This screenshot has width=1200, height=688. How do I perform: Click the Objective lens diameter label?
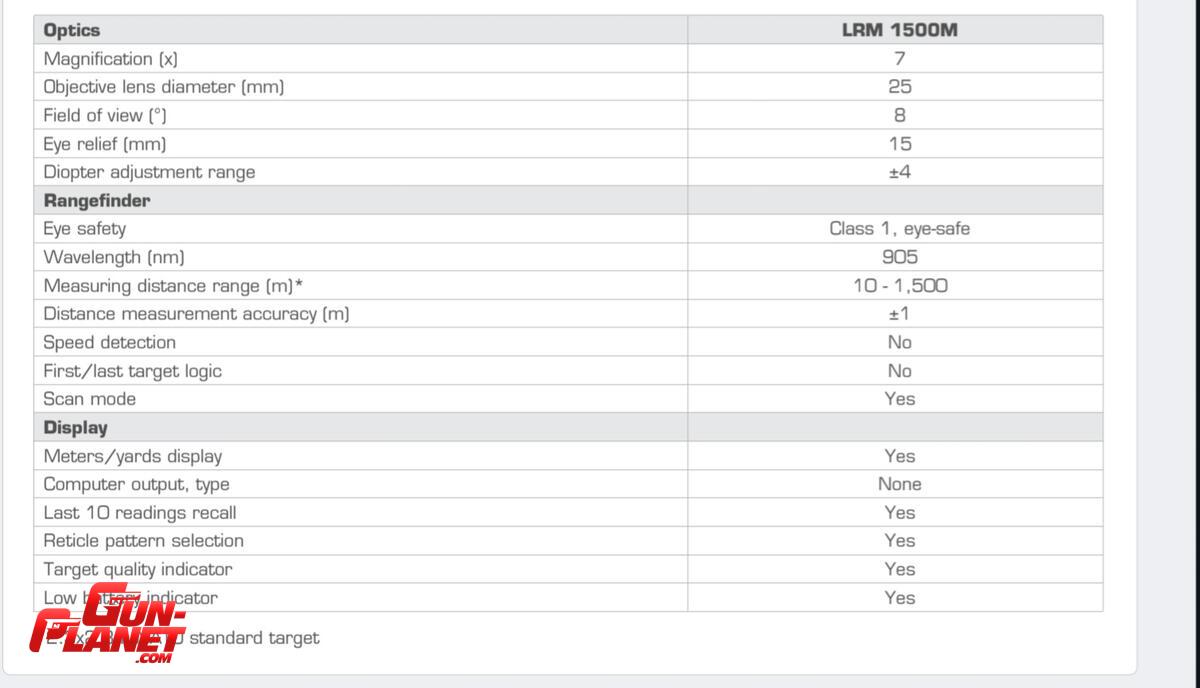point(164,87)
